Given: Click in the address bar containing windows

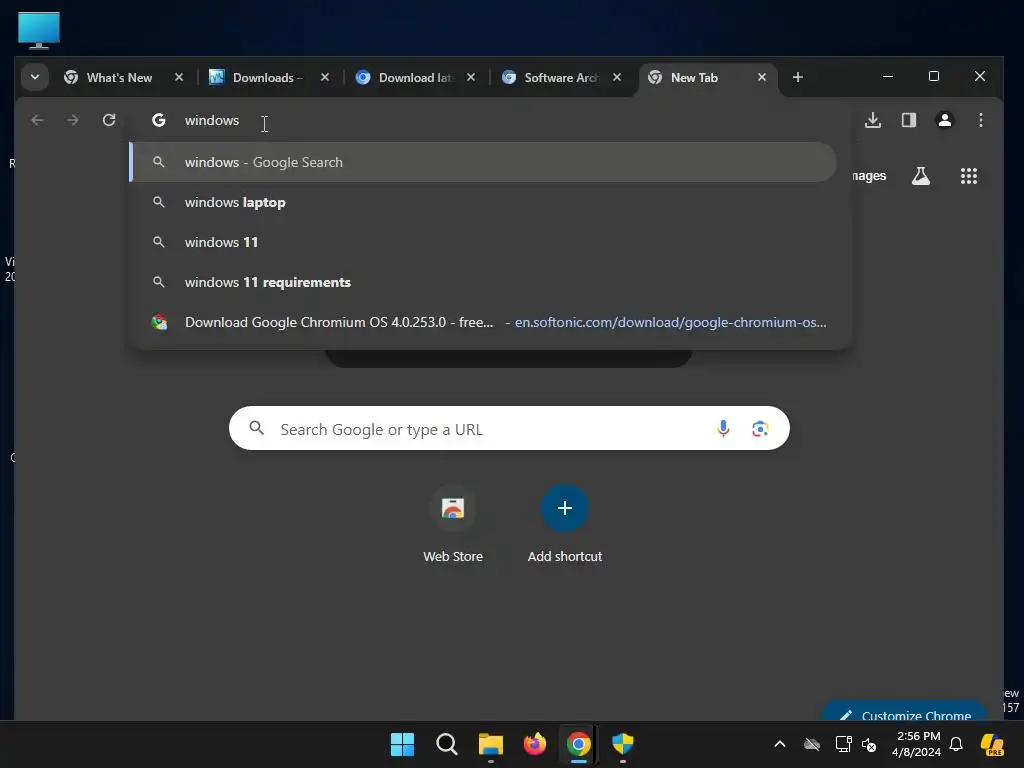Looking at the screenshot, I should [x=490, y=120].
